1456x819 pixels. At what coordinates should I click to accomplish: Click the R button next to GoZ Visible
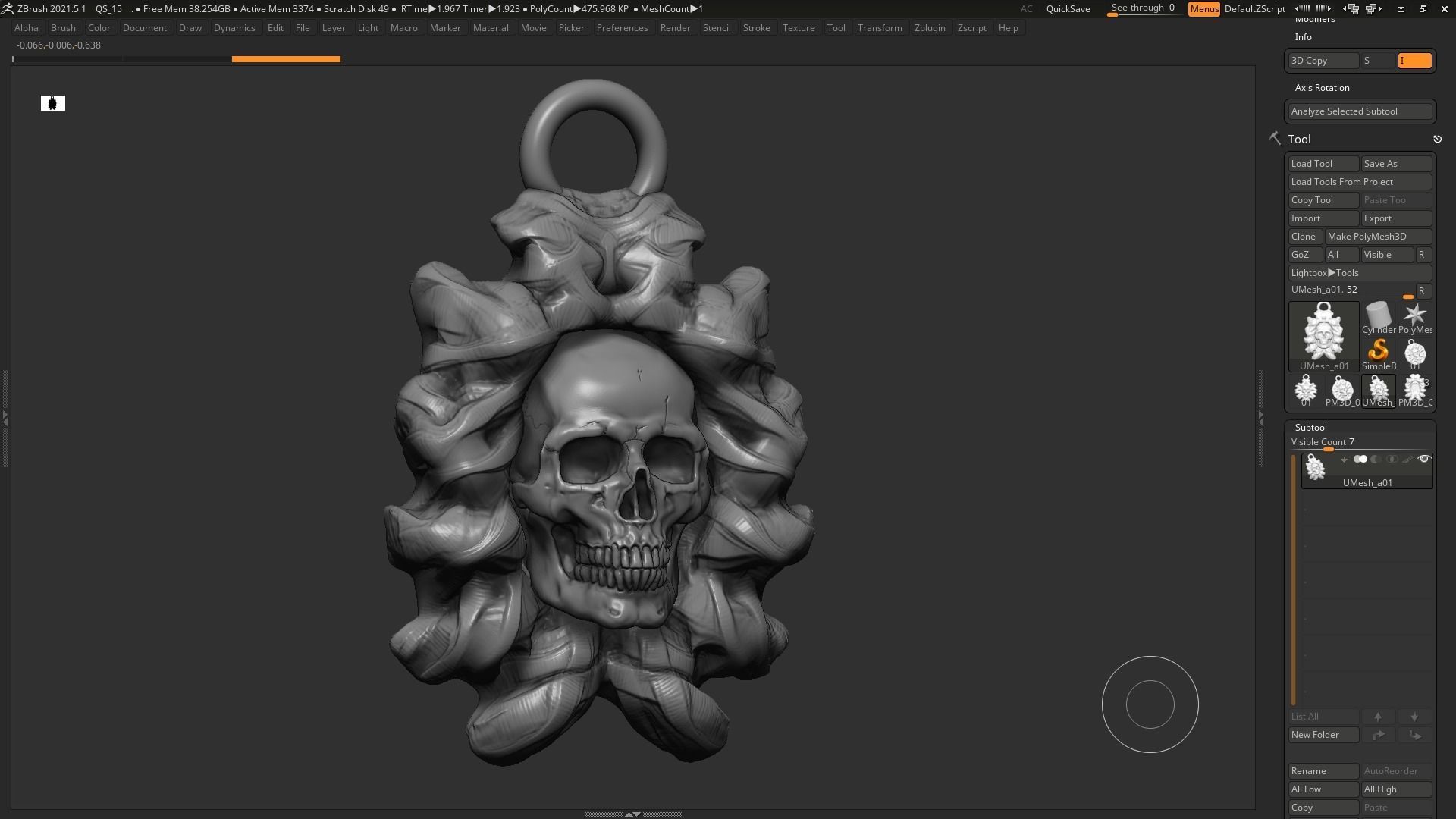tap(1422, 255)
